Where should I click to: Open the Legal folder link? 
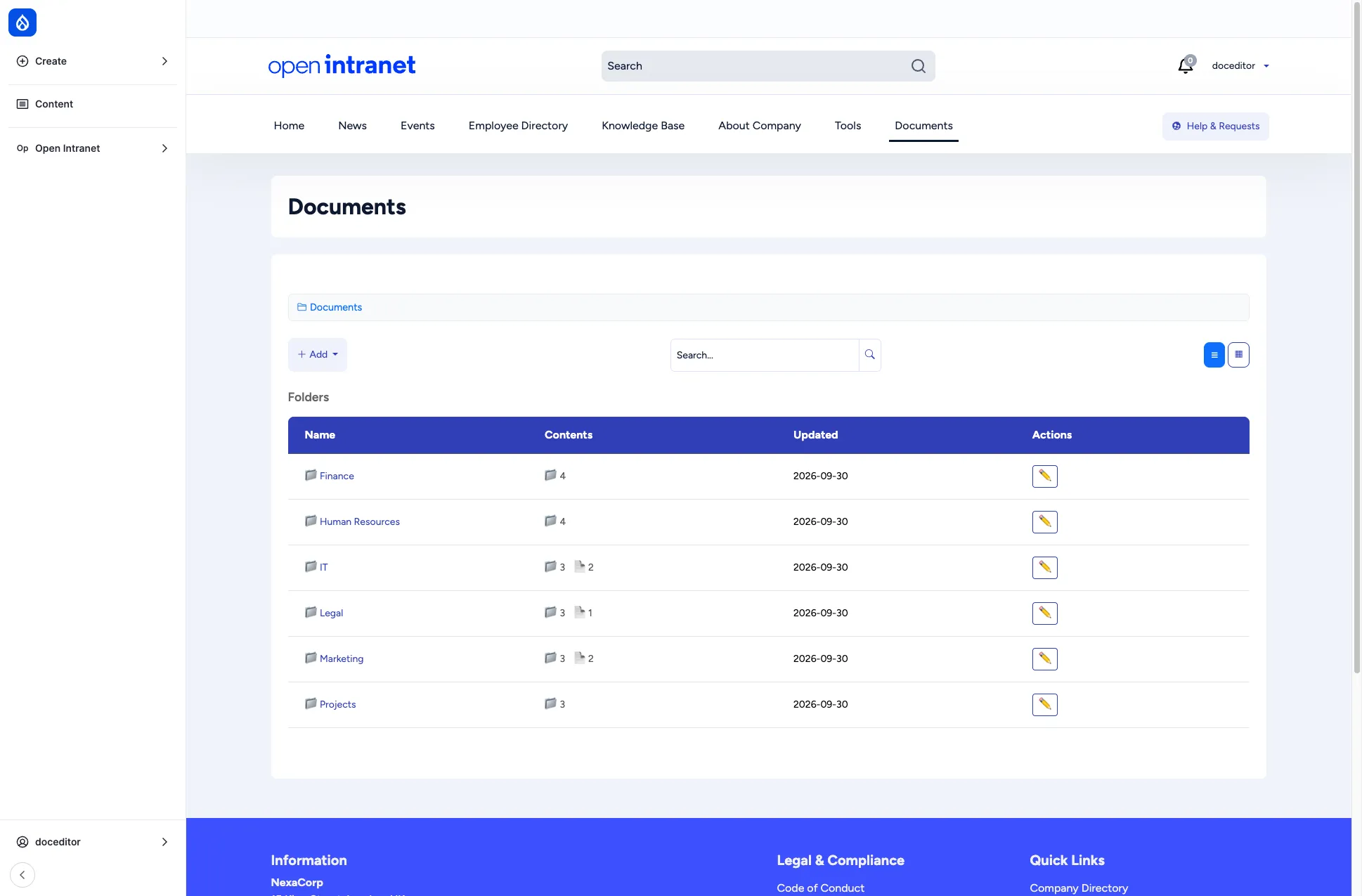[x=331, y=613]
